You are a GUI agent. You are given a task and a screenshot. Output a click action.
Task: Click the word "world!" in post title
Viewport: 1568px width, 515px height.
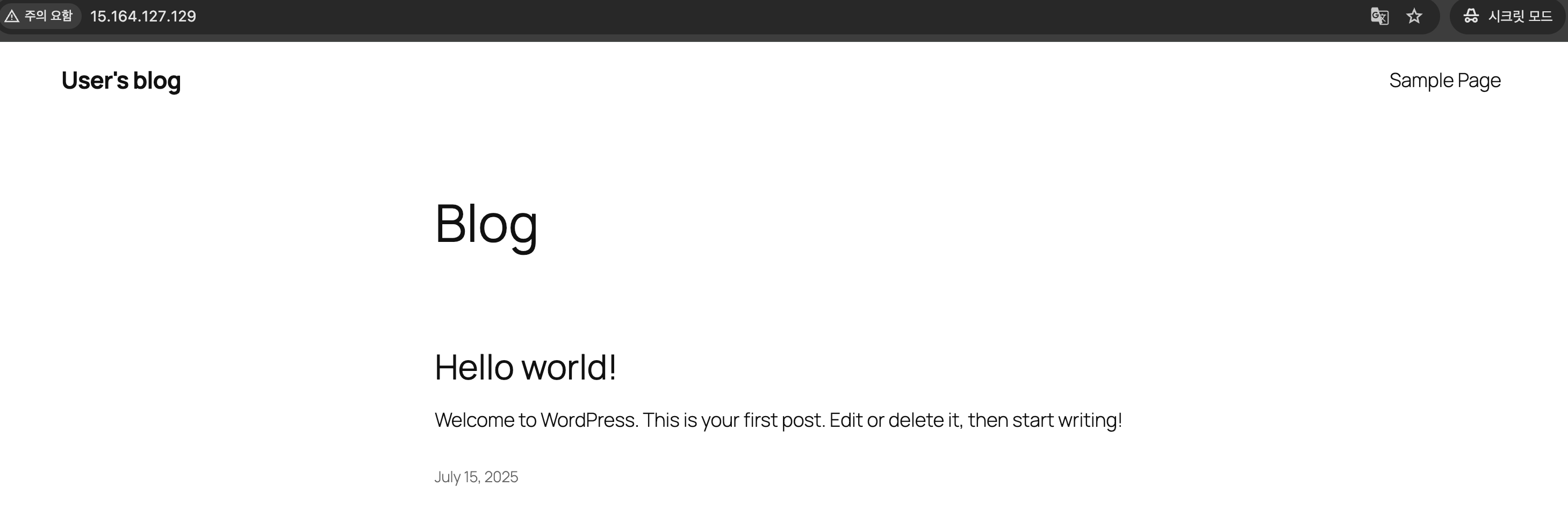[569, 367]
